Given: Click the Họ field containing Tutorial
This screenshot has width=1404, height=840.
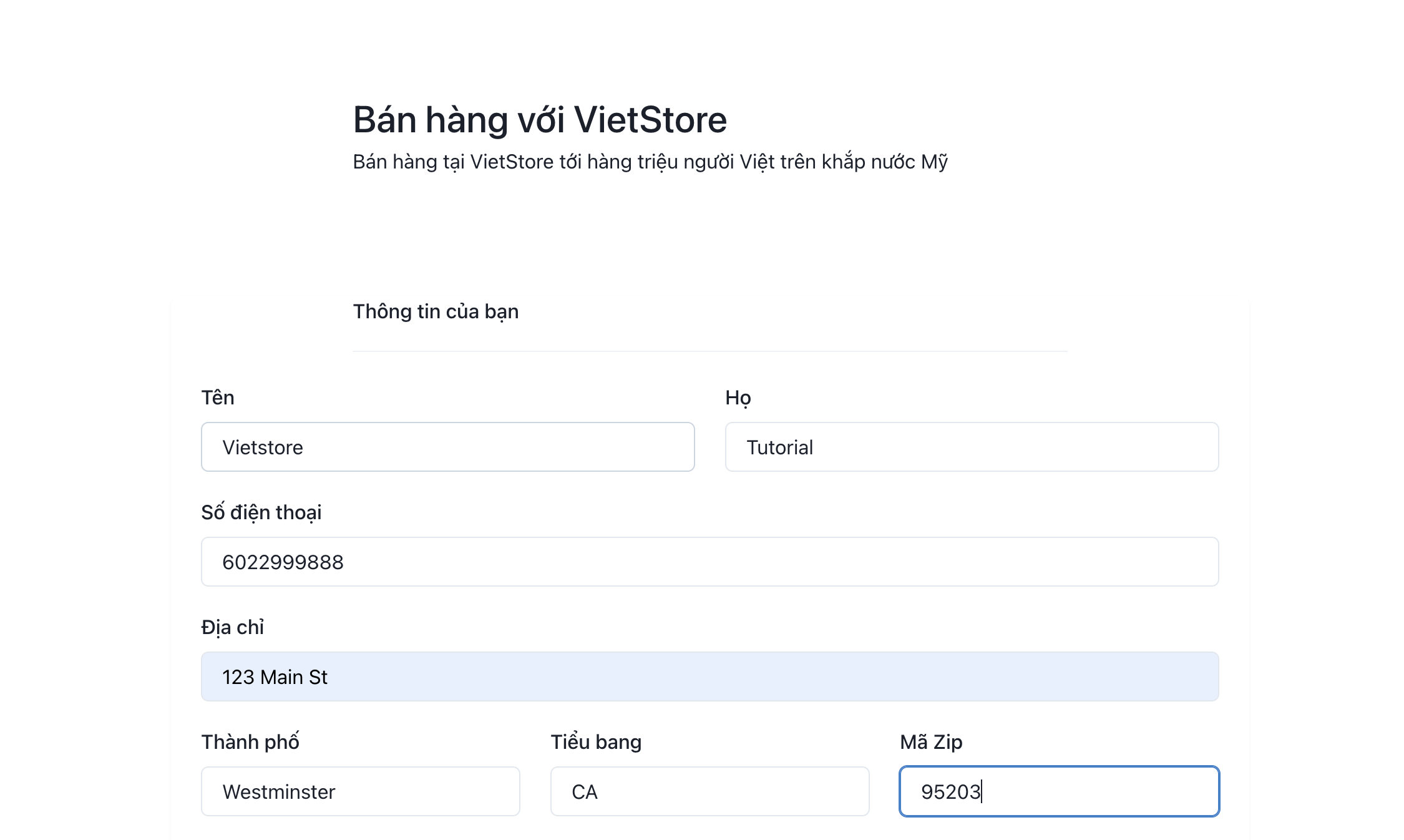Looking at the screenshot, I should point(972,447).
